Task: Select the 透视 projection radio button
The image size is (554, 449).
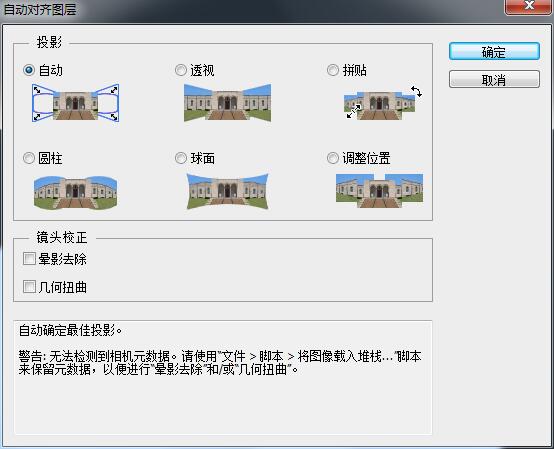Action: [x=181, y=70]
